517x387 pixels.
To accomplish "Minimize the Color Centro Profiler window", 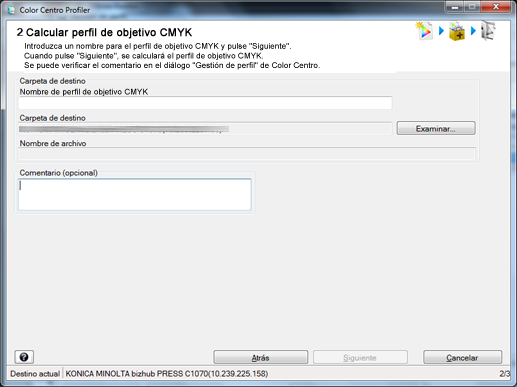I will click(455, 7).
